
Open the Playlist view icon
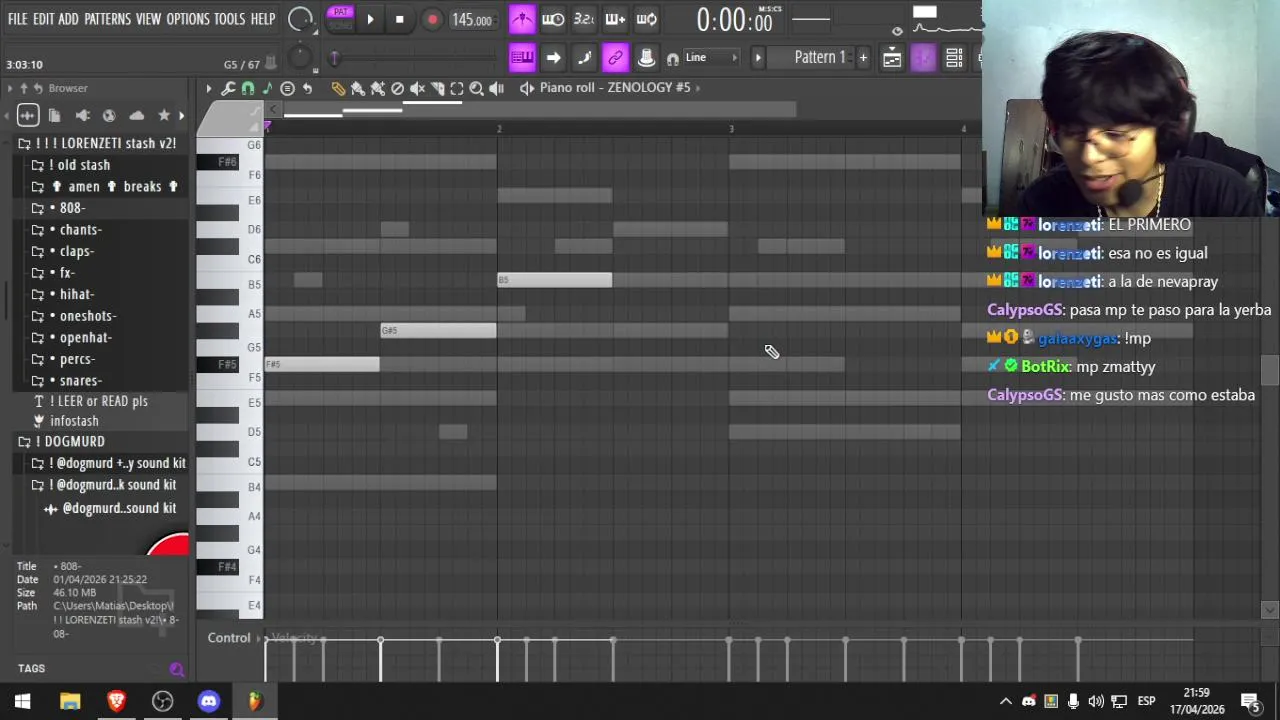pyautogui.click(x=892, y=58)
